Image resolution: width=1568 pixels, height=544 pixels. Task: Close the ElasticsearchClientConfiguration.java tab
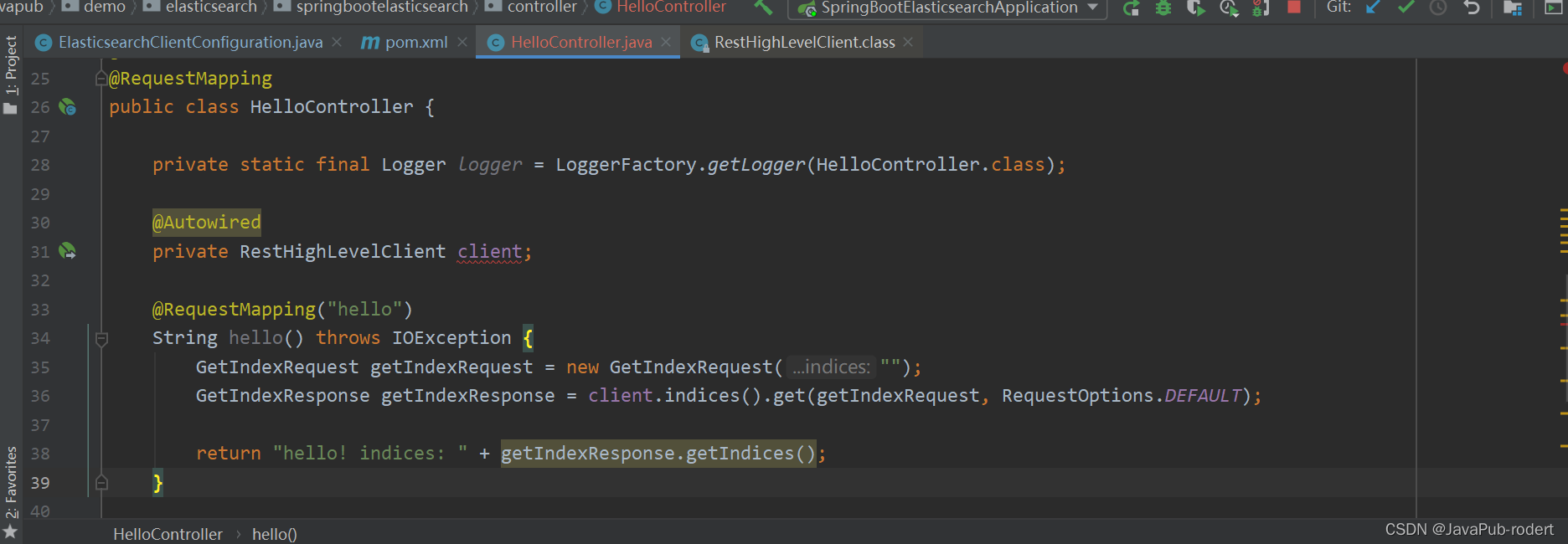pos(337,42)
